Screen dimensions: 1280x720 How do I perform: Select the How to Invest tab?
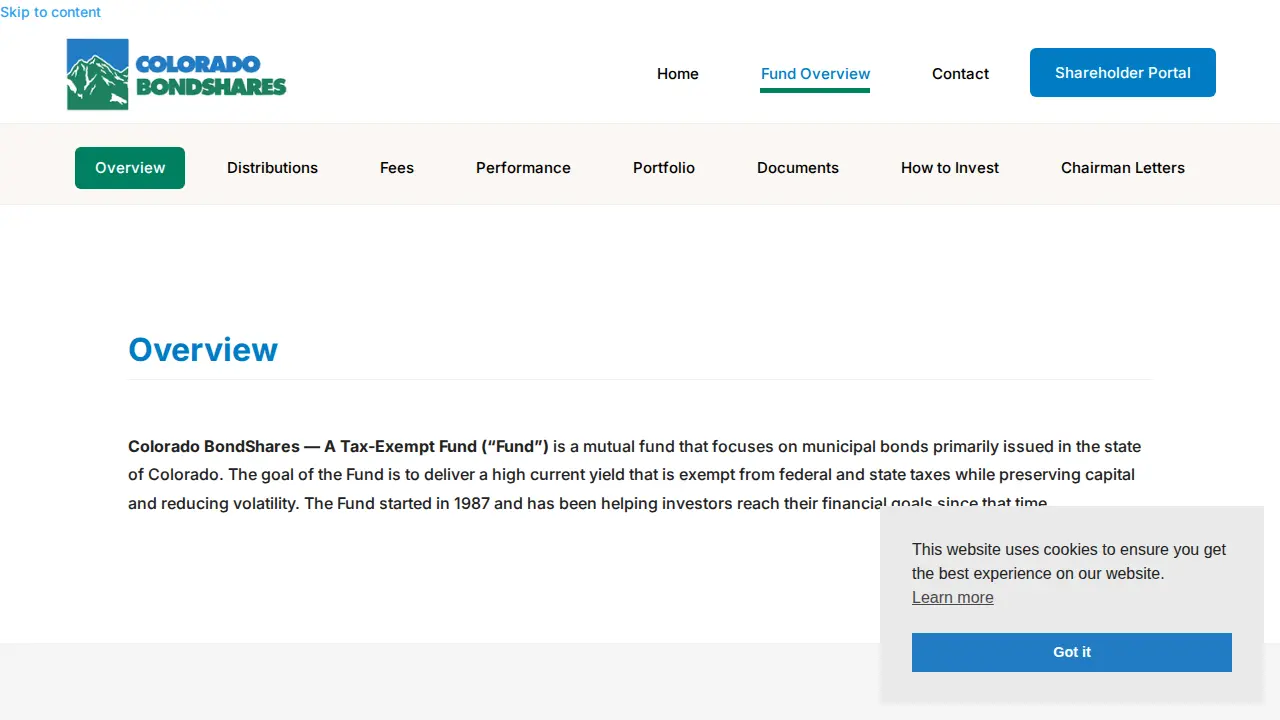950,168
